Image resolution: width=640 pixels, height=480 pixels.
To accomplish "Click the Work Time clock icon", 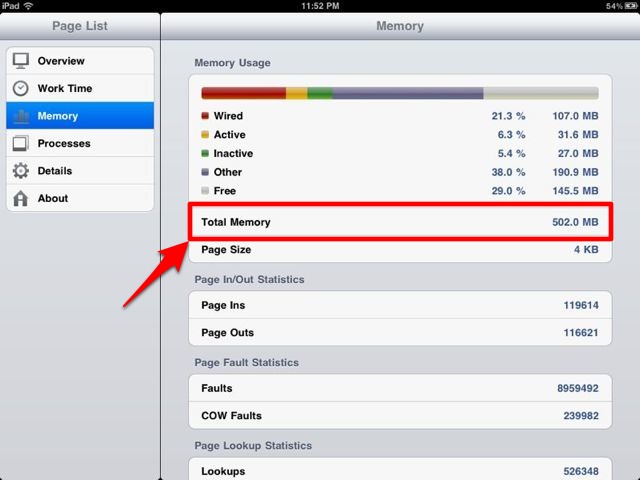I will coord(20,88).
